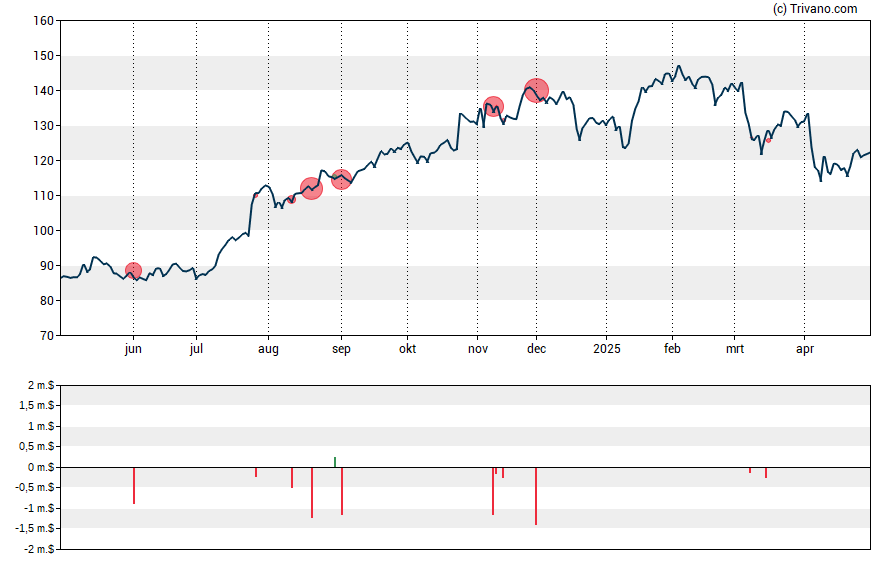This screenshot has width=888, height=565.
Task: Click the 'dec' x-axis label
Action: pos(536,349)
